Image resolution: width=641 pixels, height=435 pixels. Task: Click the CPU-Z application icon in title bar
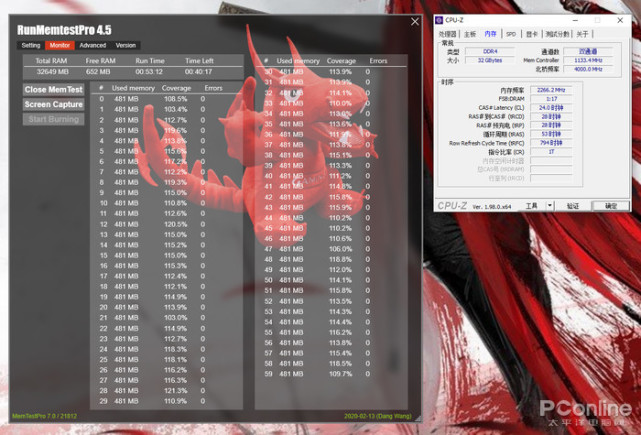[x=439, y=20]
